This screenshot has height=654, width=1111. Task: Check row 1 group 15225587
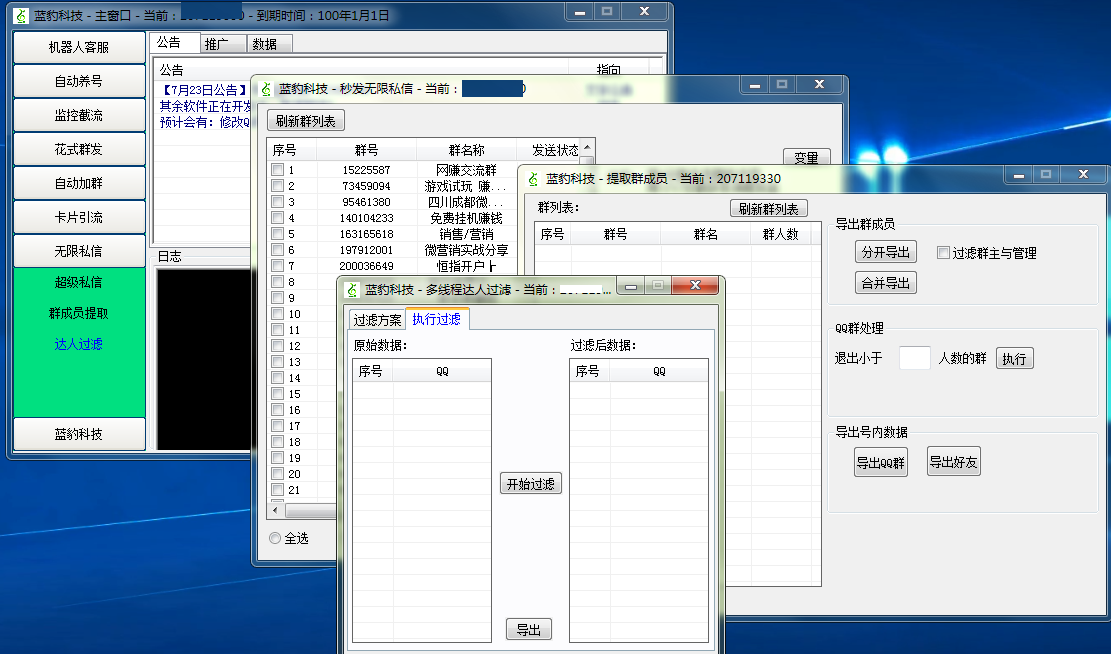pos(278,170)
